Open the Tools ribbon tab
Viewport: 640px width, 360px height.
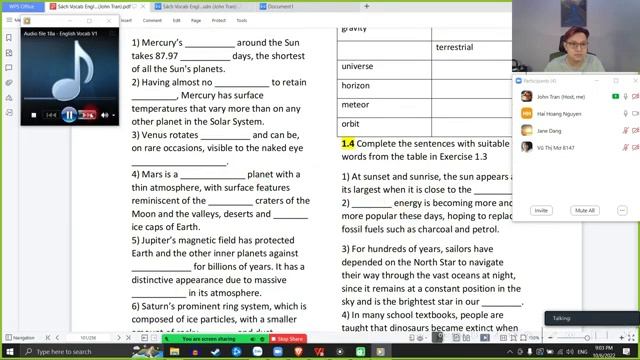coord(242,20)
